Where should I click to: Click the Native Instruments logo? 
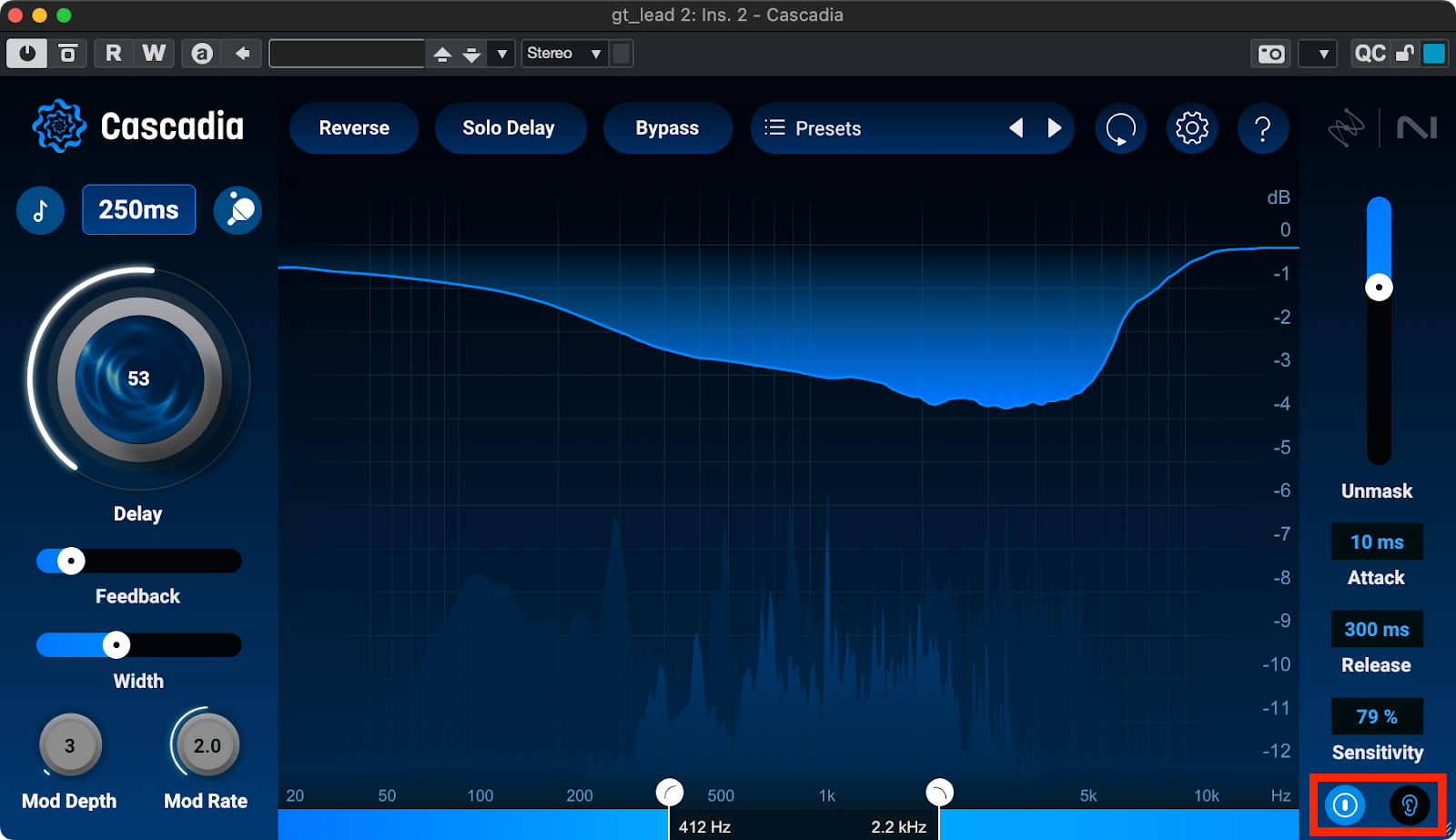[x=1417, y=127]
